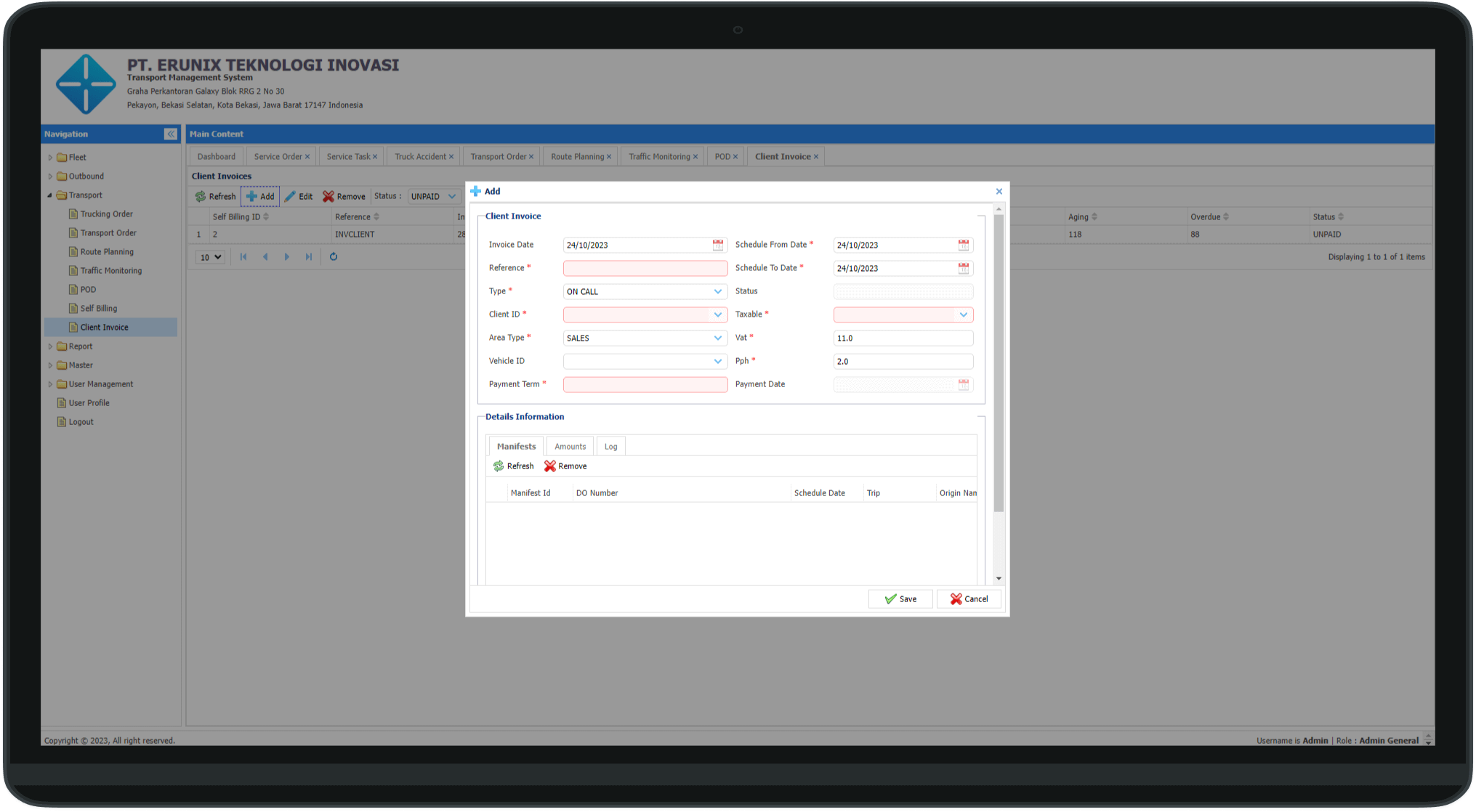Click Remove in the Manifests toolbar
1476x812 pixels.
coord(565,466)
